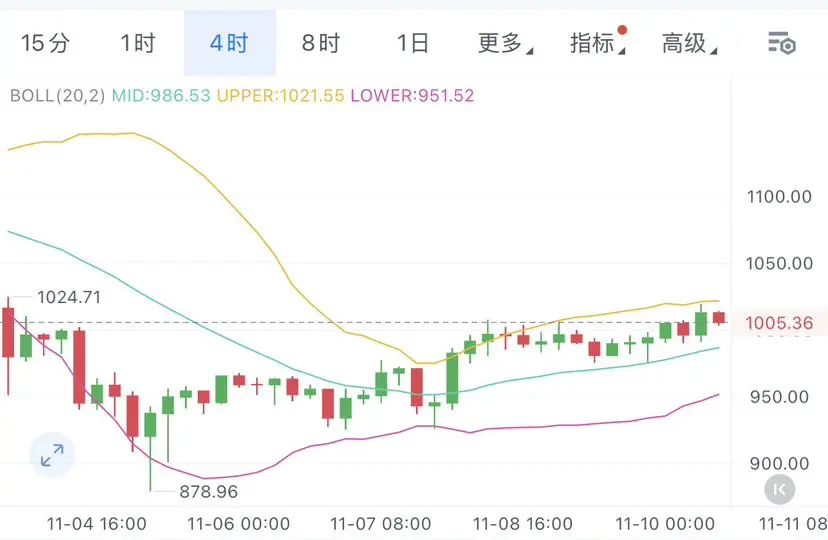Image resolution: width=828 pixels, height=540 pixels.
Task: Open the chart settings icon
Action: [782, 43]
